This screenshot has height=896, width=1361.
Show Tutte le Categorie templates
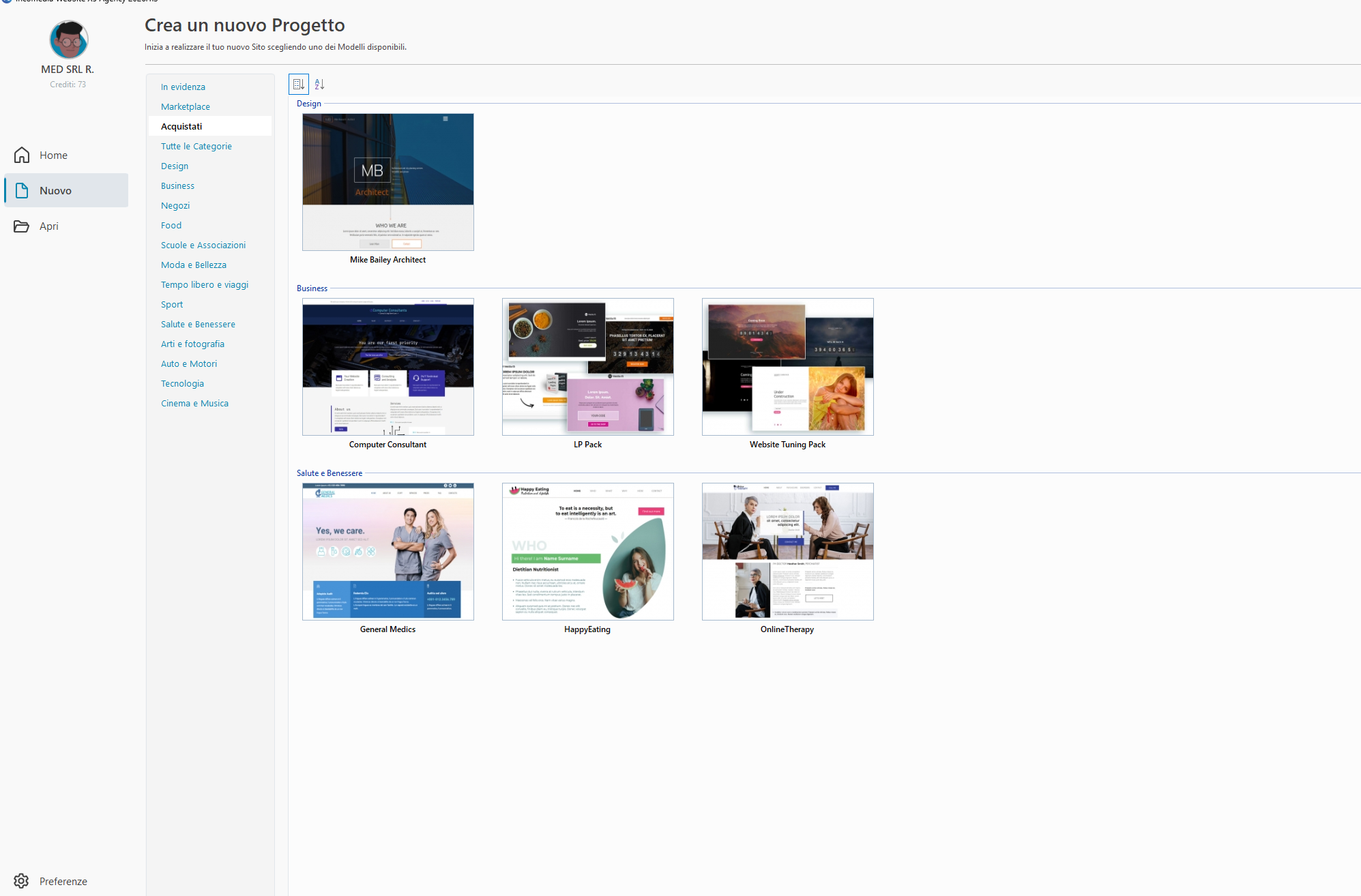point(196,147)
